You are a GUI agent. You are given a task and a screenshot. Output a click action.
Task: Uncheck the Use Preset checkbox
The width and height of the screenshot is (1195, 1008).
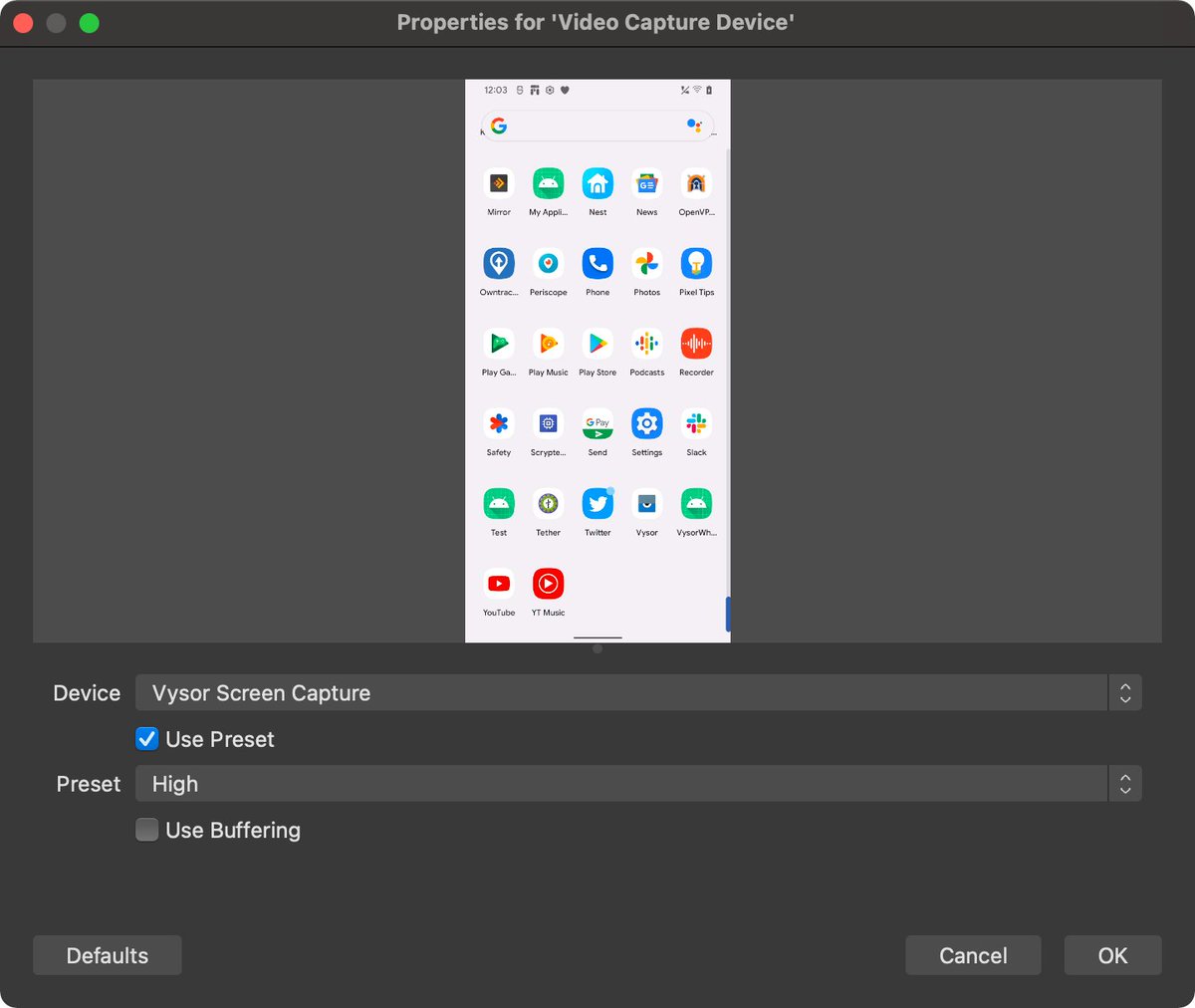[x=146, y=738]
